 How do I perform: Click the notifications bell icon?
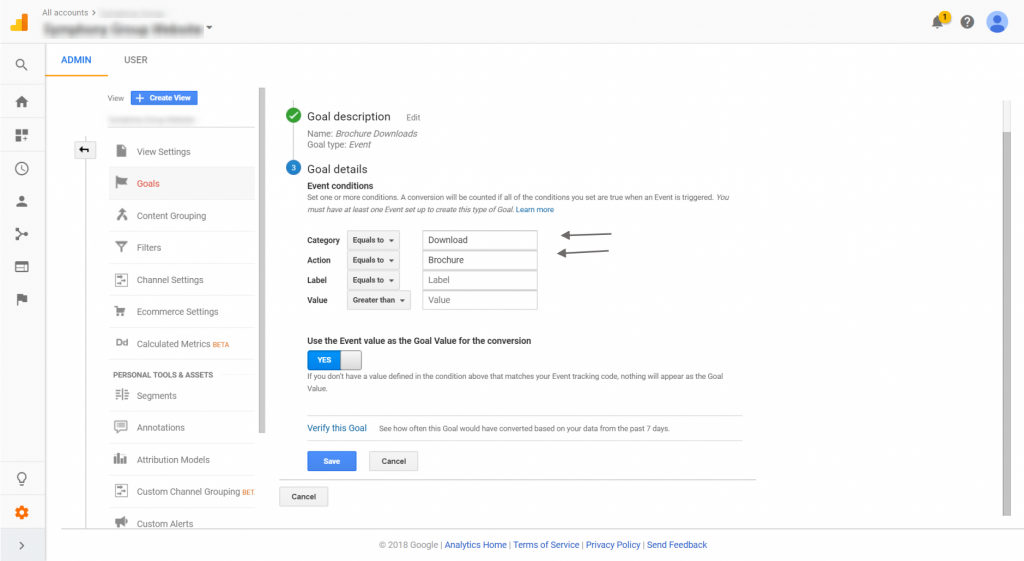coord(938,22)
